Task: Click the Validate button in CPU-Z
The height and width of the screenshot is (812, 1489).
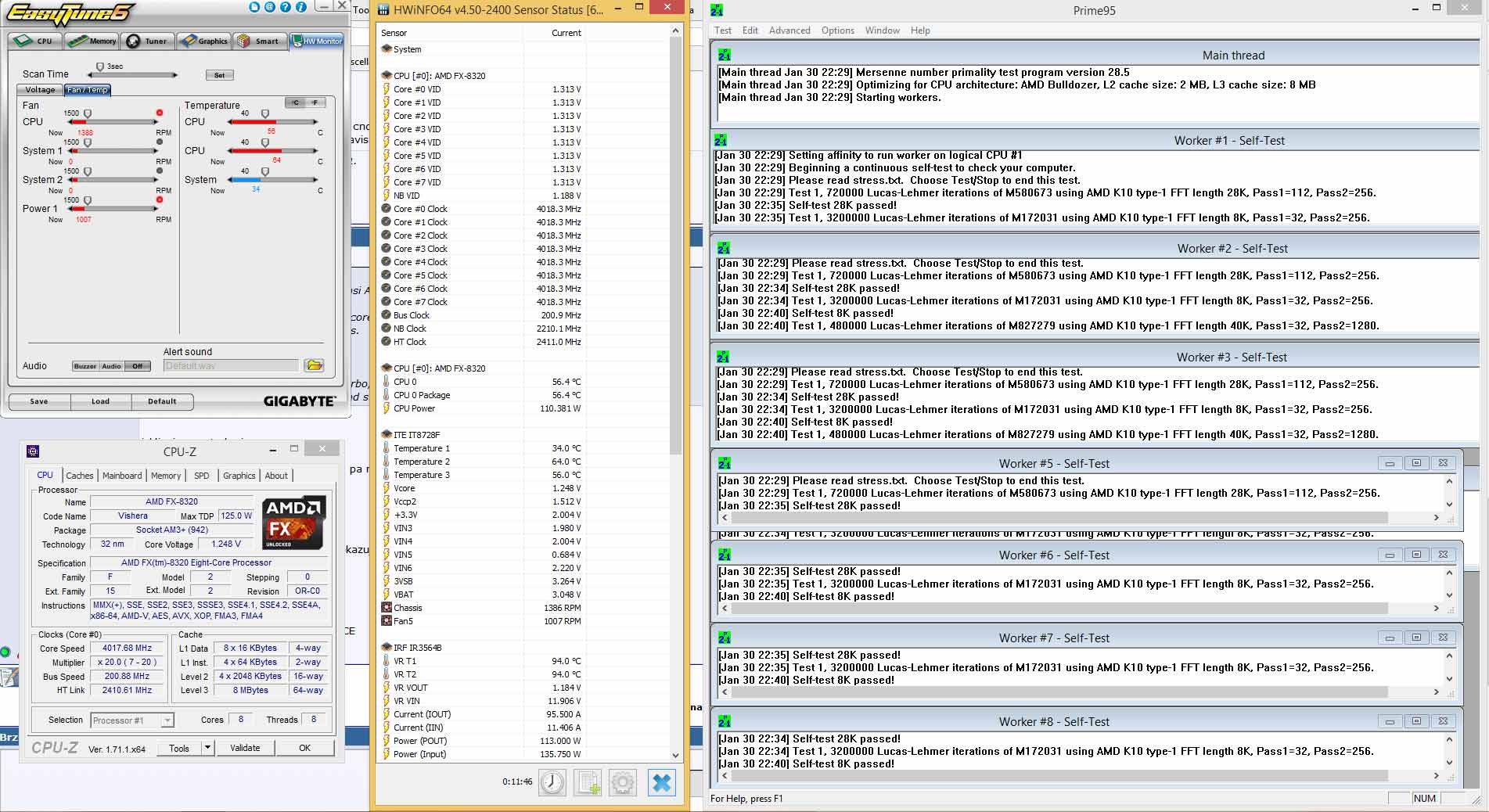Action: click(x=245, y=748)
